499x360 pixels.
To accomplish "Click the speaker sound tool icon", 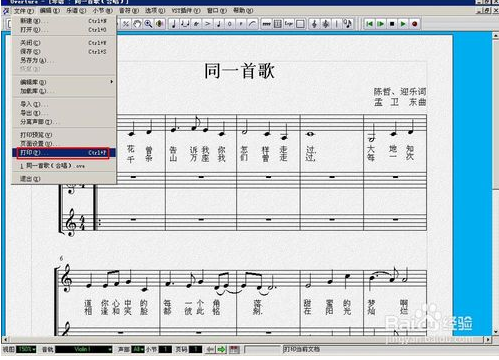I will click(160, 24).
